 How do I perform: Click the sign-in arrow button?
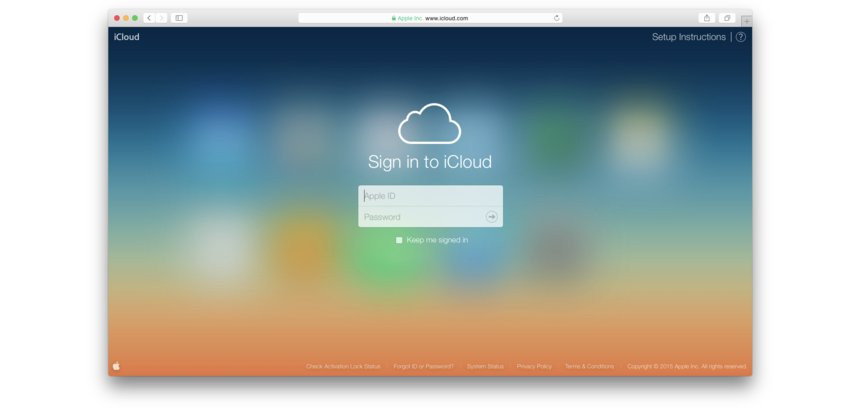pos(491,217)
